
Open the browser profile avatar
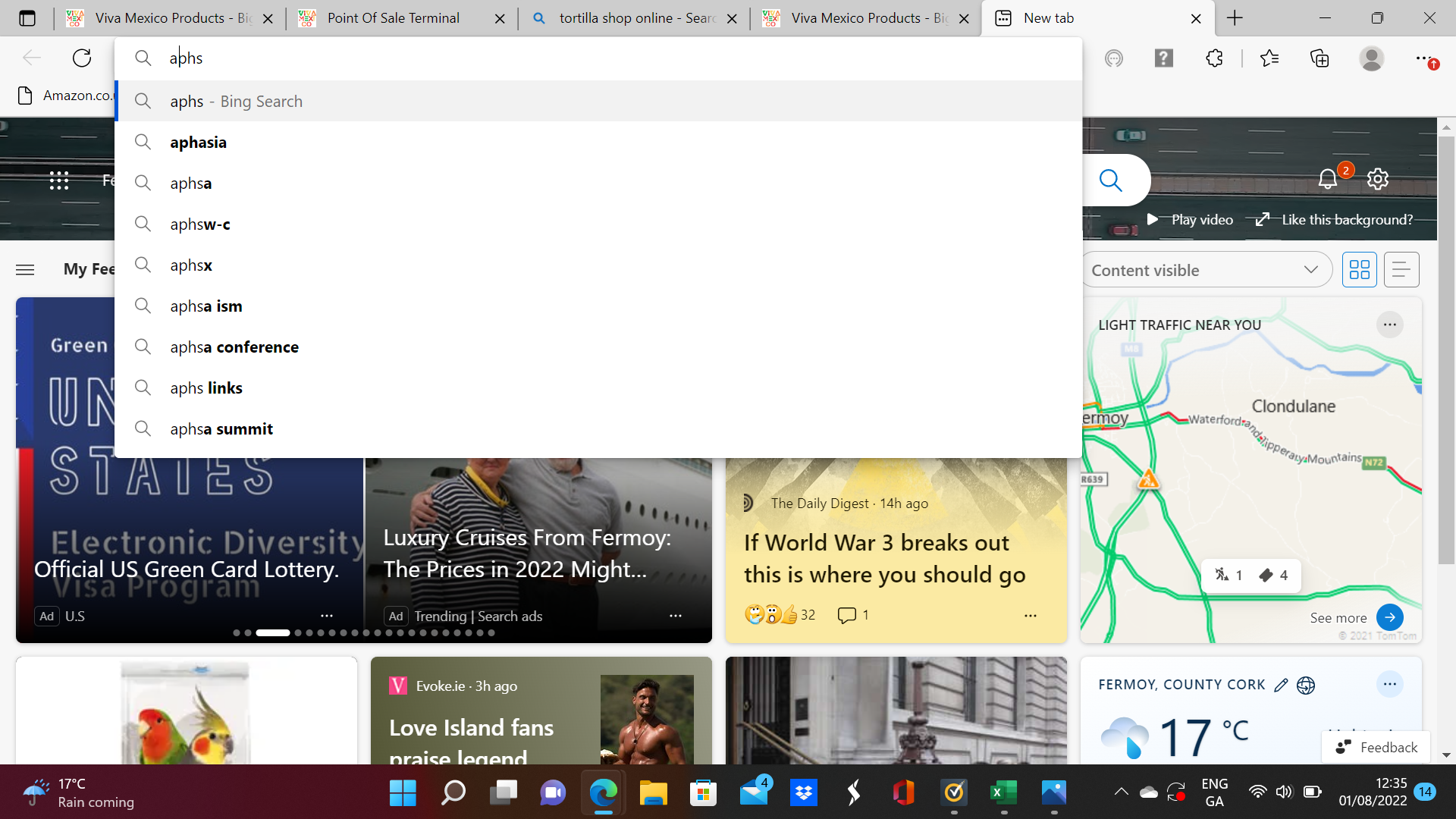pyautogui.click(x=1371, y=58)
